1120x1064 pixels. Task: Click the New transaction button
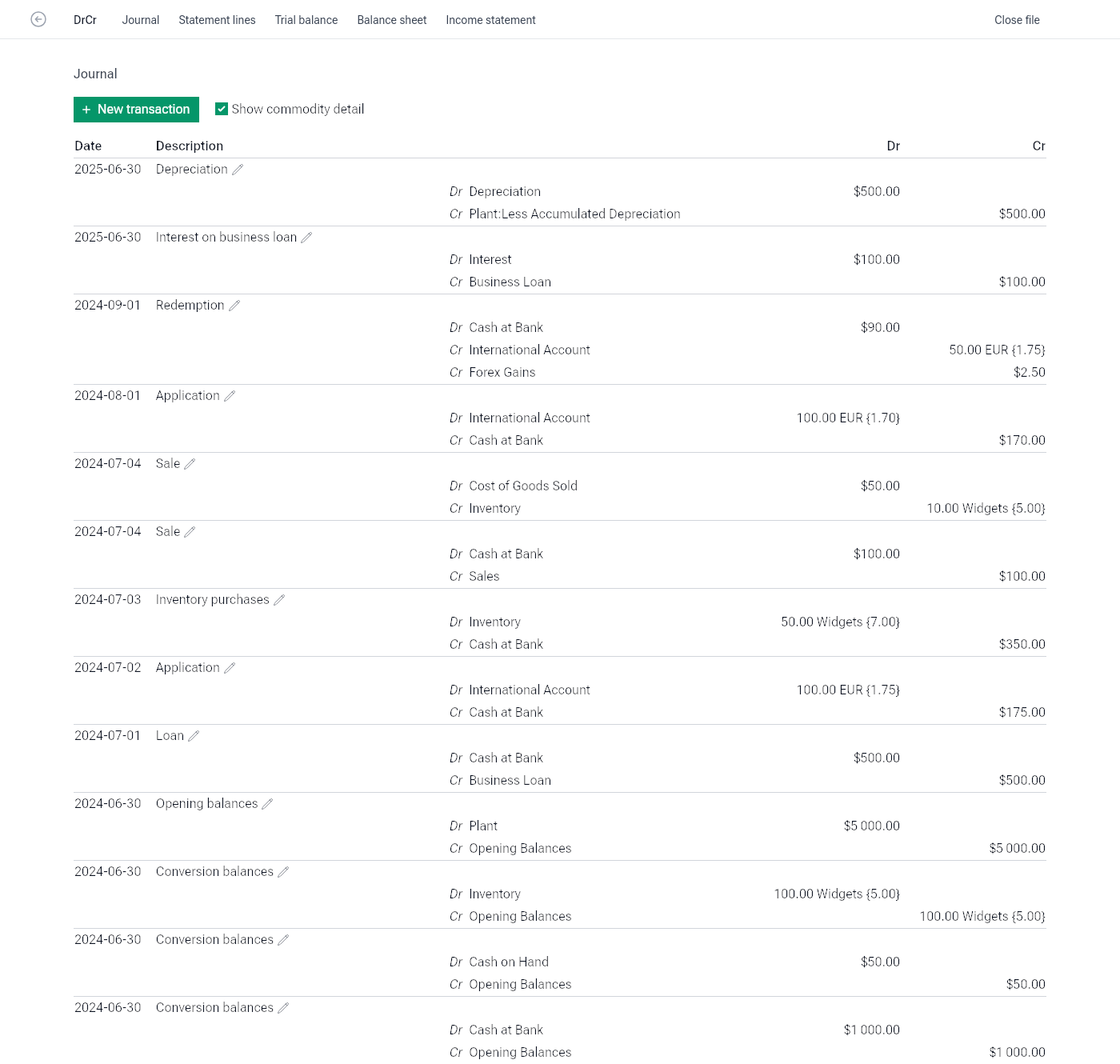coord(136,110)
